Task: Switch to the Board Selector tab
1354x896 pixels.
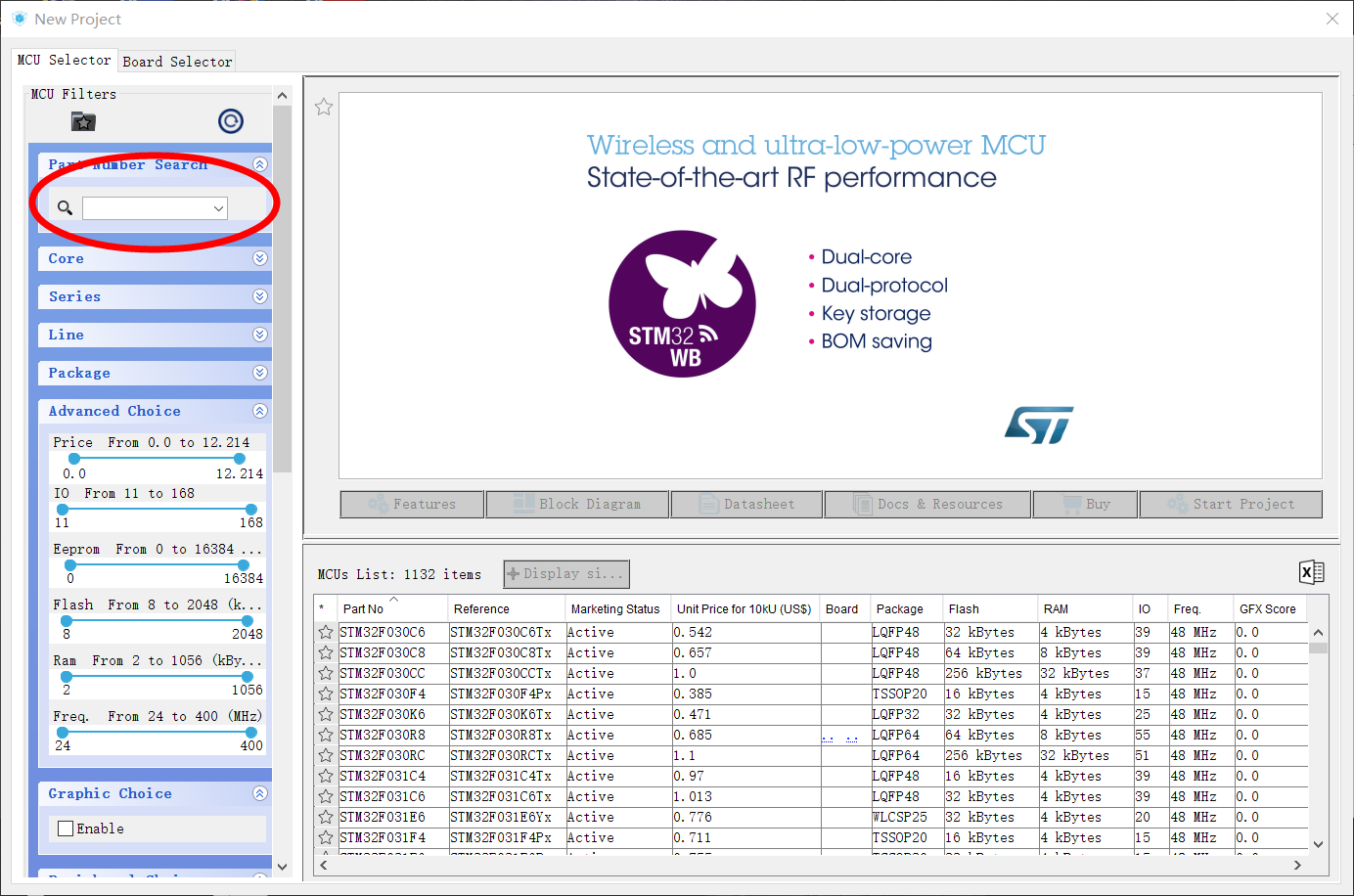Action: coord(177,62)
